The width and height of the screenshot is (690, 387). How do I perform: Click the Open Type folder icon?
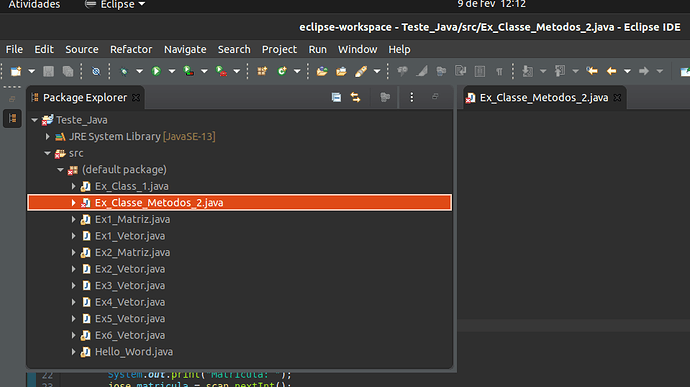click(x=322, y=71)
